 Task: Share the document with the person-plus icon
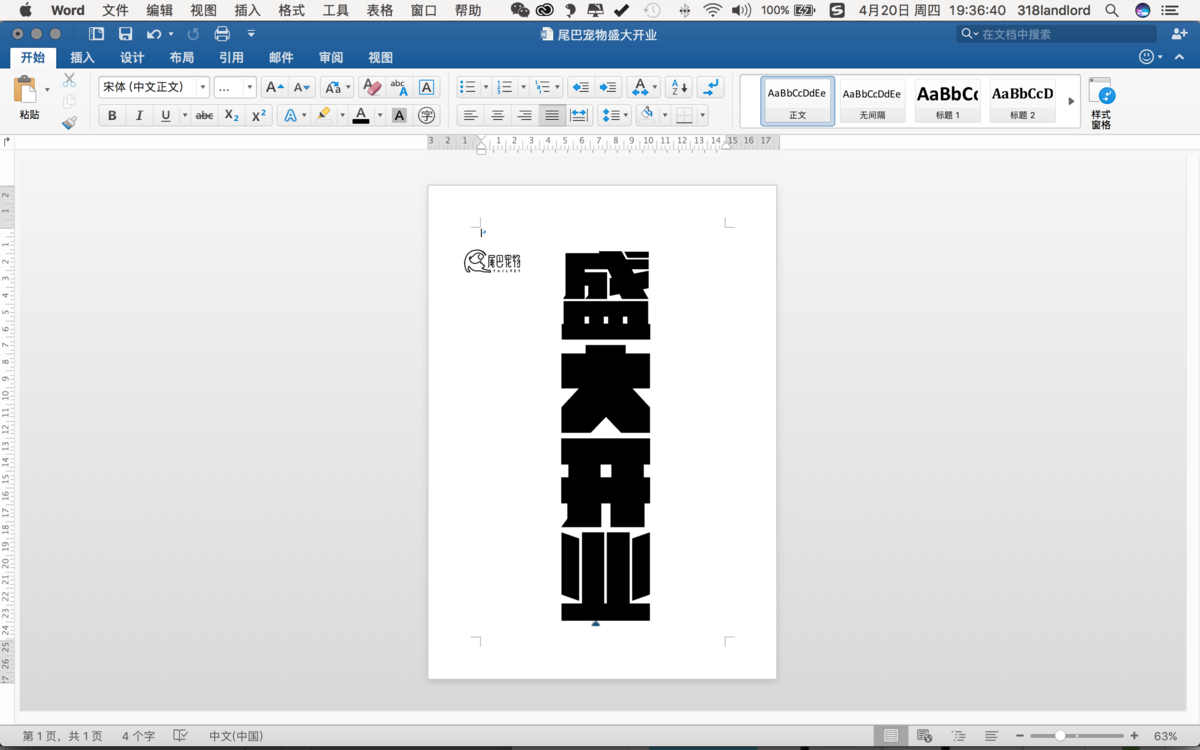pos(1179,34)
